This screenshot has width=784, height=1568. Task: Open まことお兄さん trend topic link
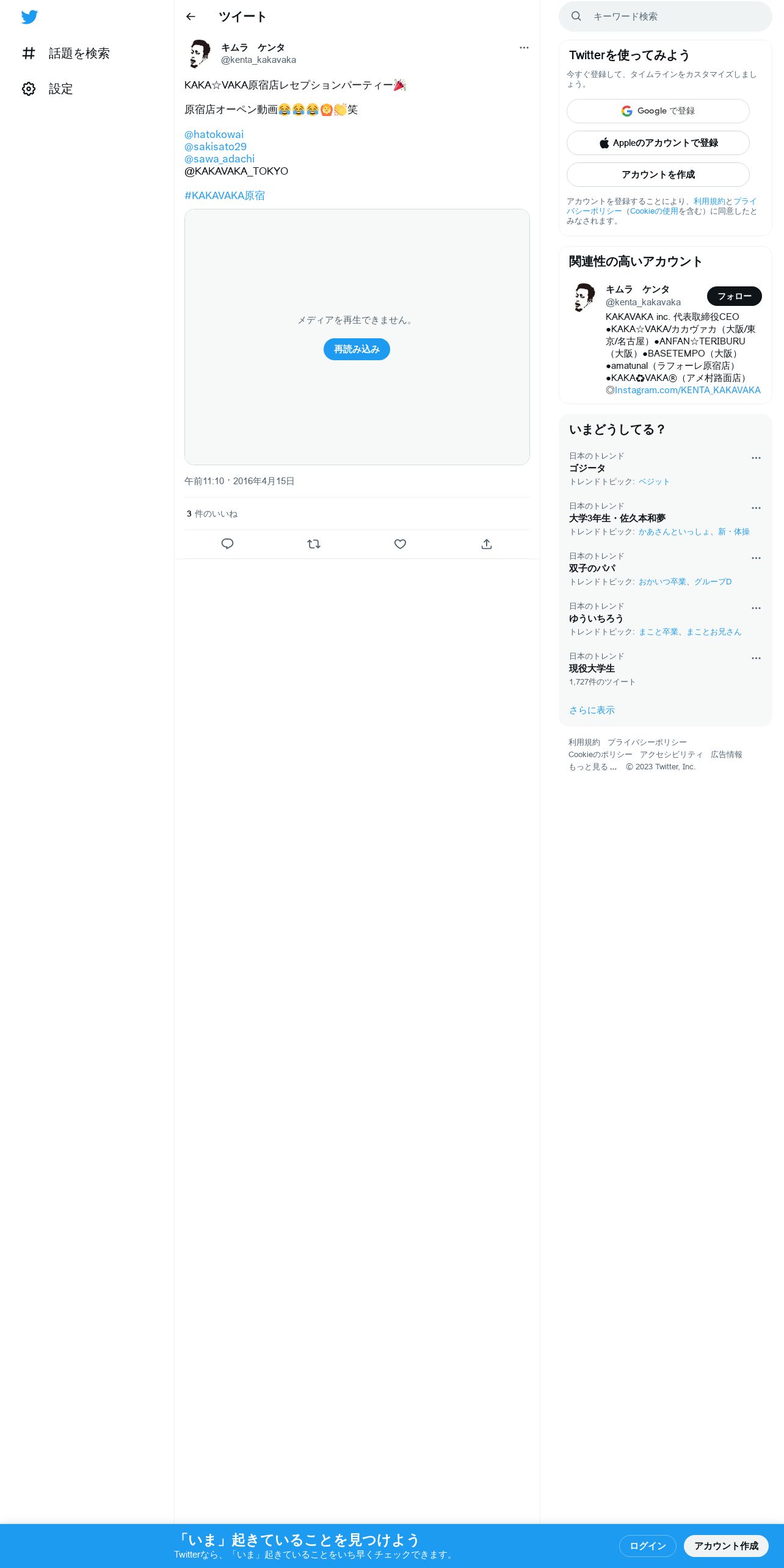tap(714, 632)
